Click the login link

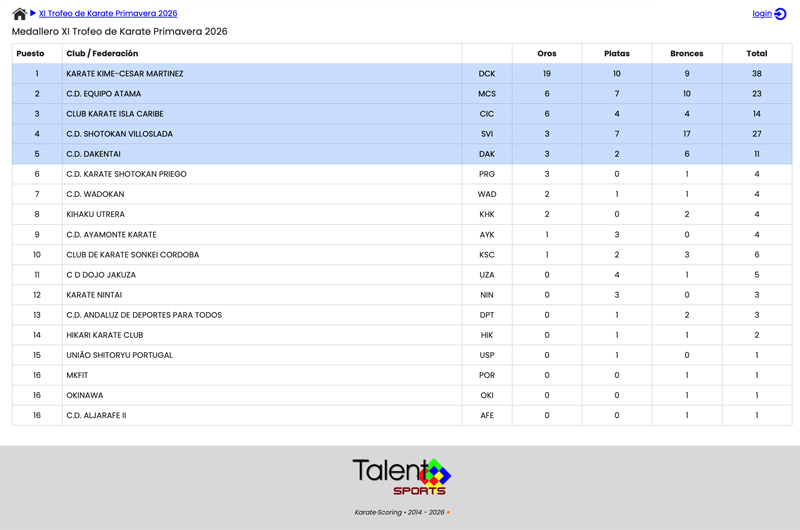point(762,14)
